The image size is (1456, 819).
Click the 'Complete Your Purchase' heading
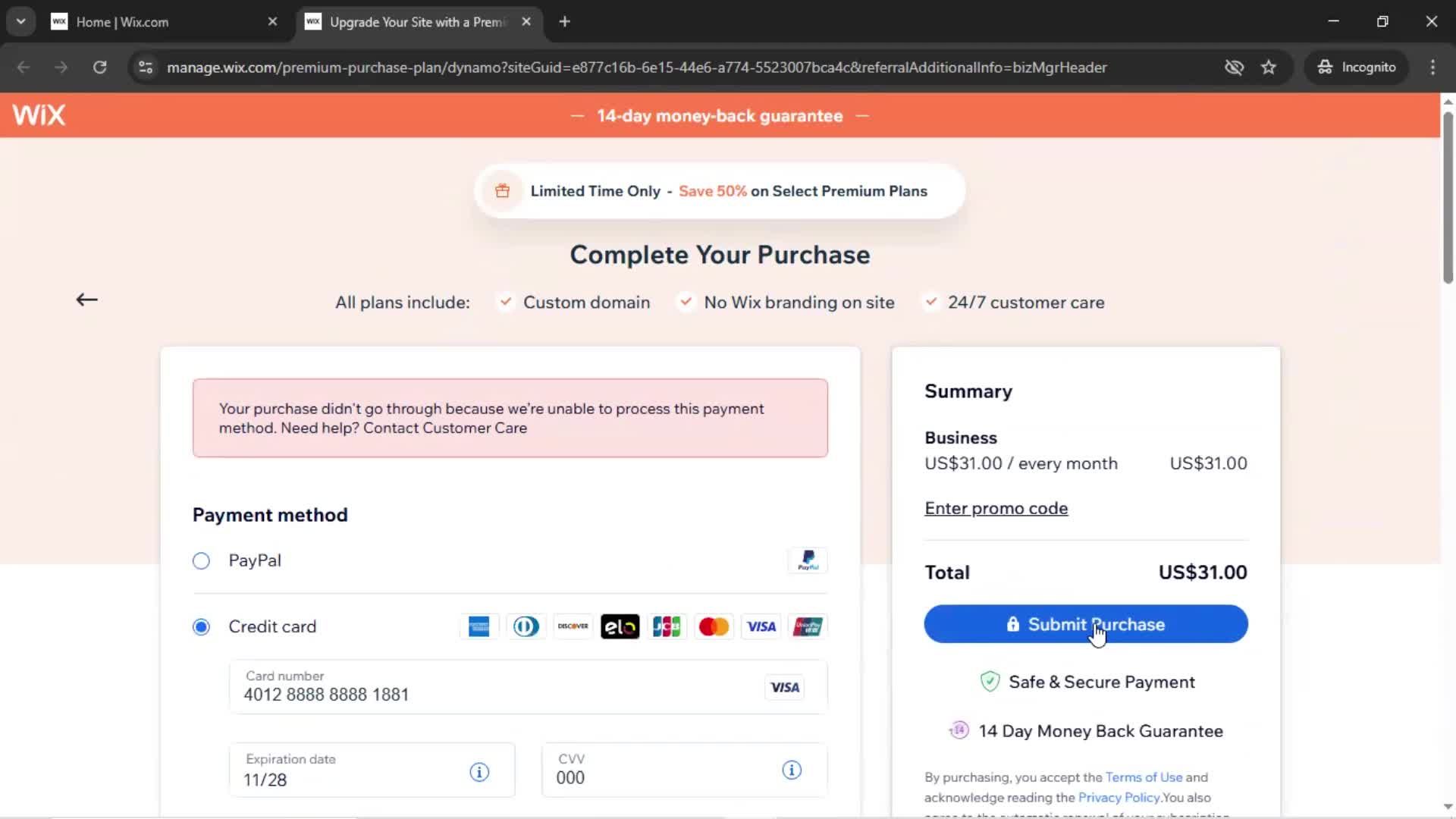pyautogui.click(x=720, y=255)
